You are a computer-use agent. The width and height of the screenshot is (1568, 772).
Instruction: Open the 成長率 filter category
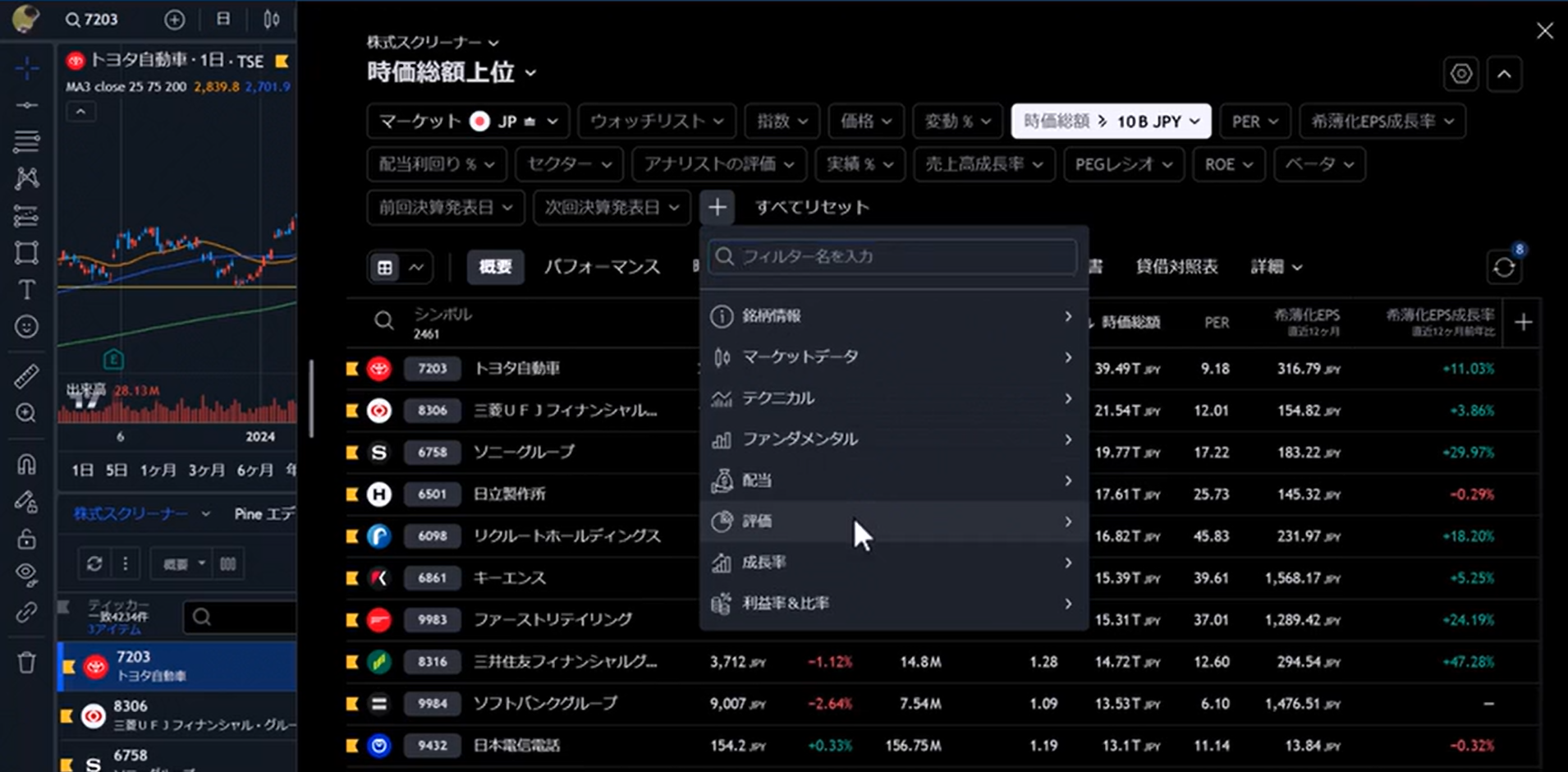tap(893, 563)
